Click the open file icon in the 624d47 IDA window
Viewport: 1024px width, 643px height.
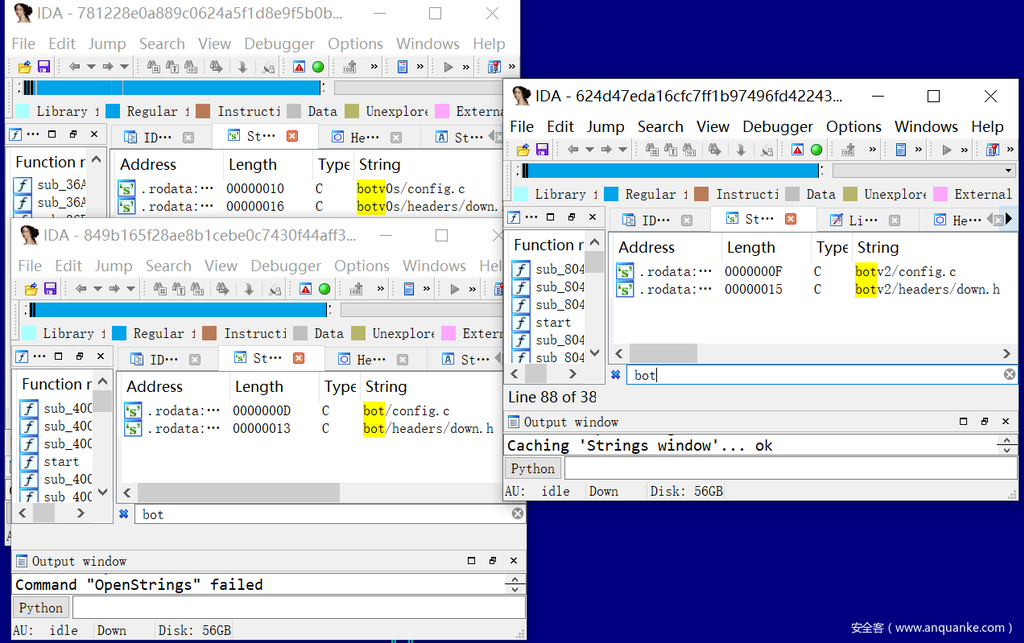524,150
